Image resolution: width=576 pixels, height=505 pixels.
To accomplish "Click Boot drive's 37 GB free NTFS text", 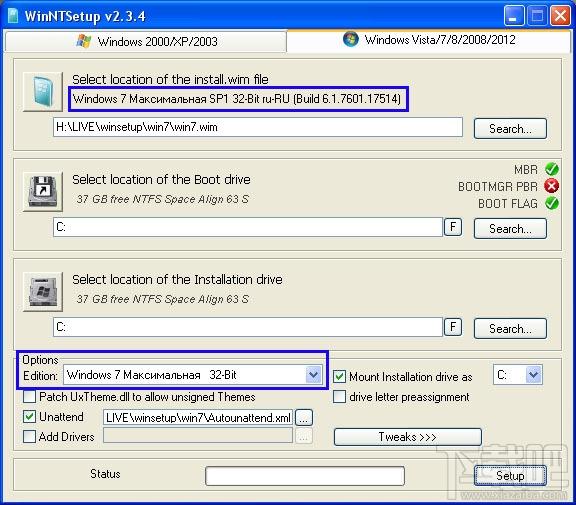I will [163, 199].
